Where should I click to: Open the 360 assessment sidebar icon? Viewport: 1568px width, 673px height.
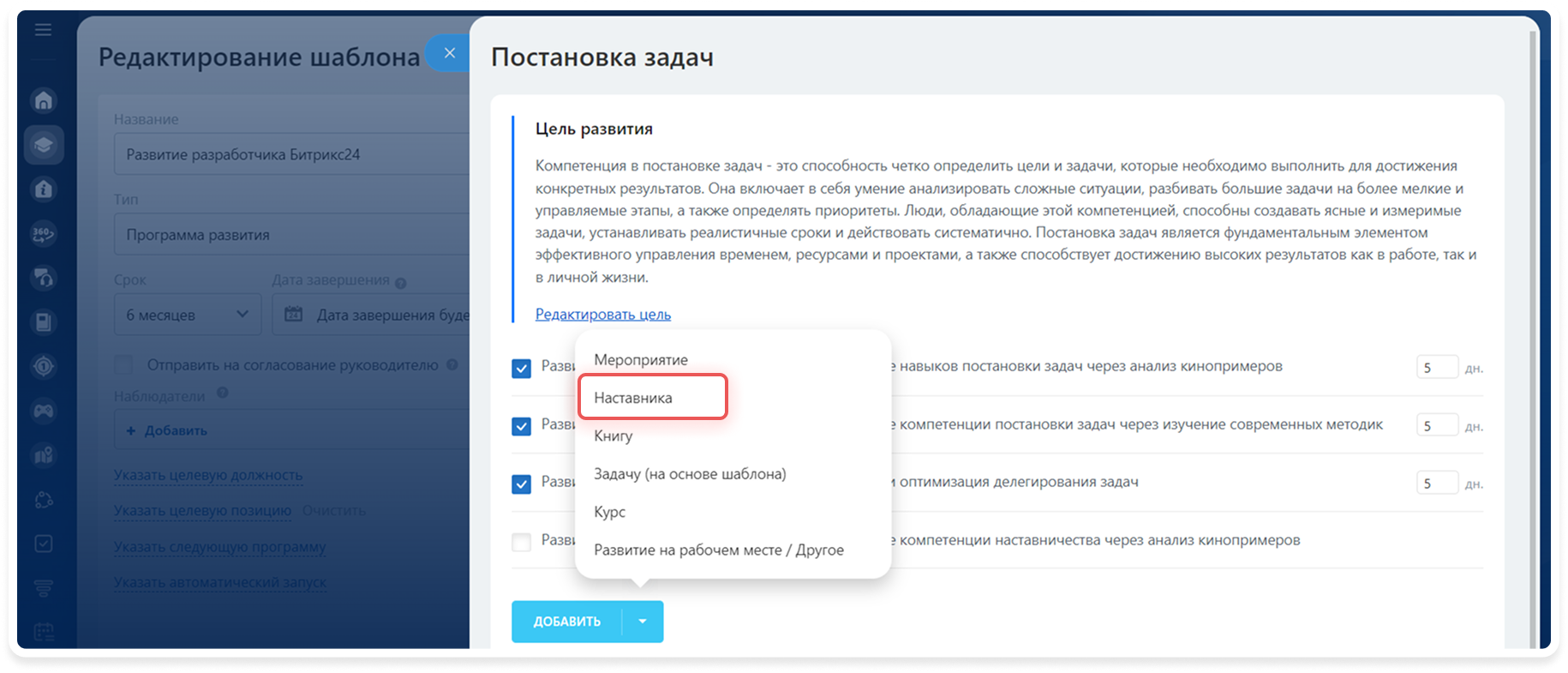(44, 233)
